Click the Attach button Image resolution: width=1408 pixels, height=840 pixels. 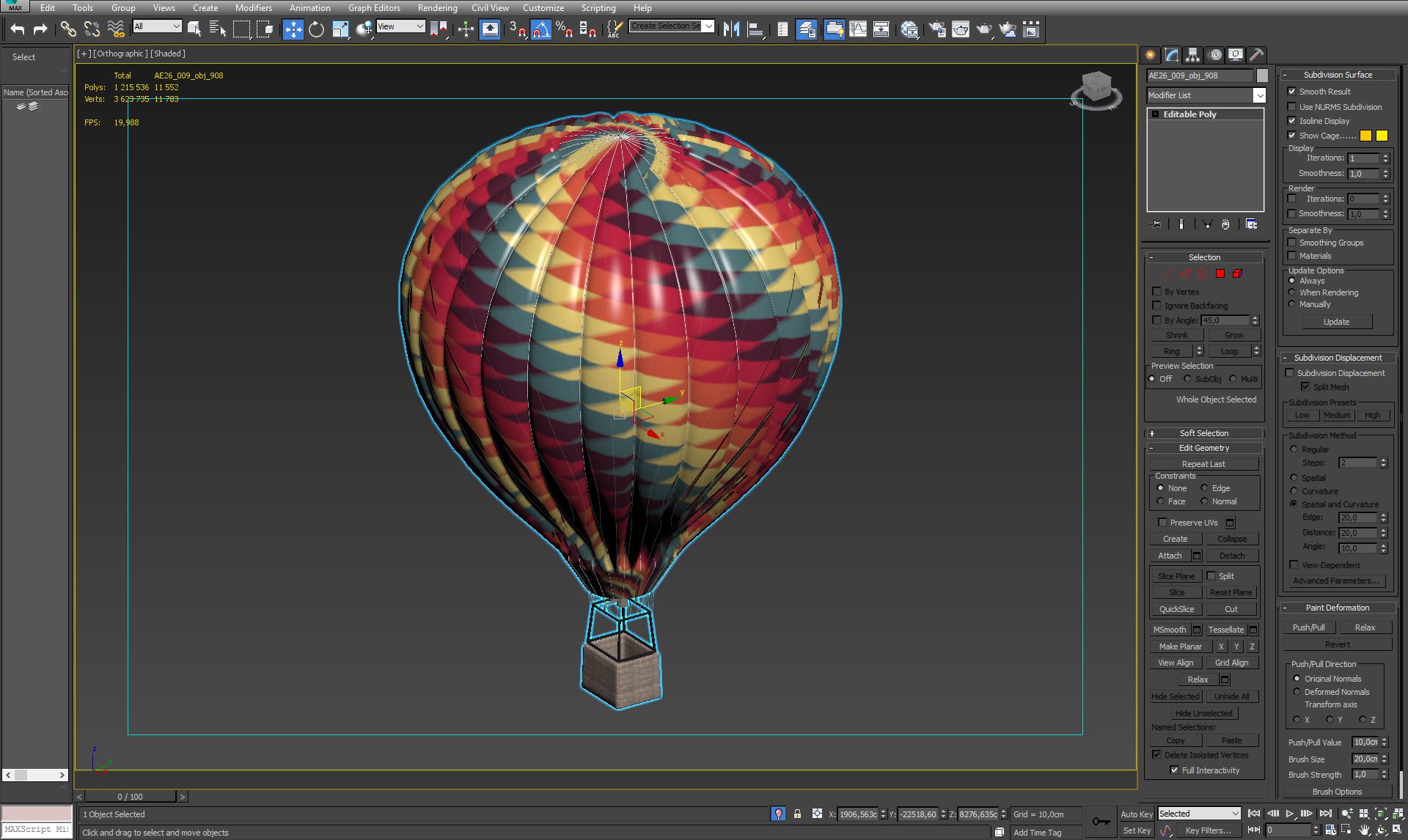click(x=1170, y=556)
